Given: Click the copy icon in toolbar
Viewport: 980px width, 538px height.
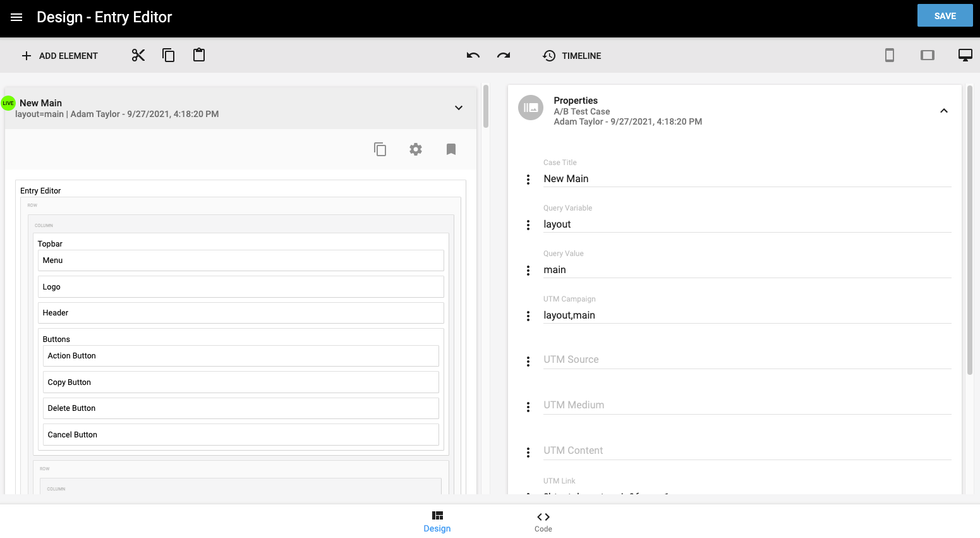Looking at the screenshot, I should (168, 56).
